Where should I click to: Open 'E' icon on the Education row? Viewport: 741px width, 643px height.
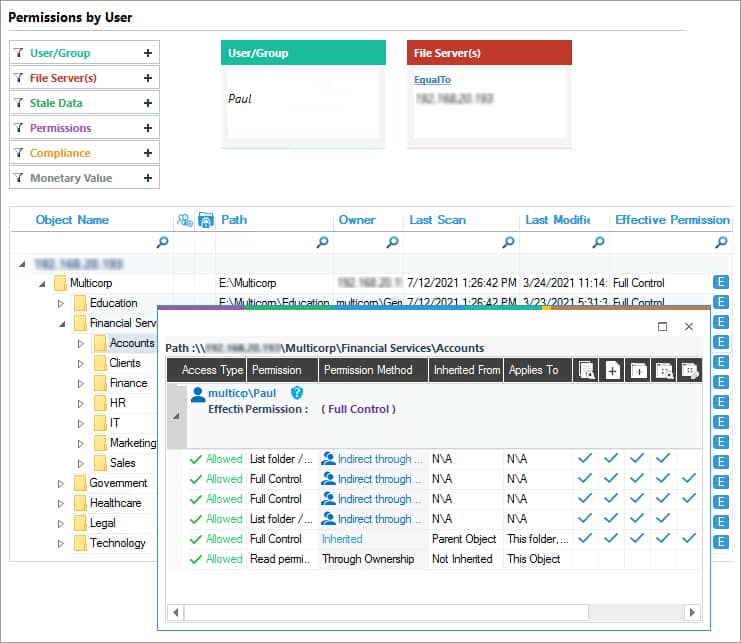point(721,302)
